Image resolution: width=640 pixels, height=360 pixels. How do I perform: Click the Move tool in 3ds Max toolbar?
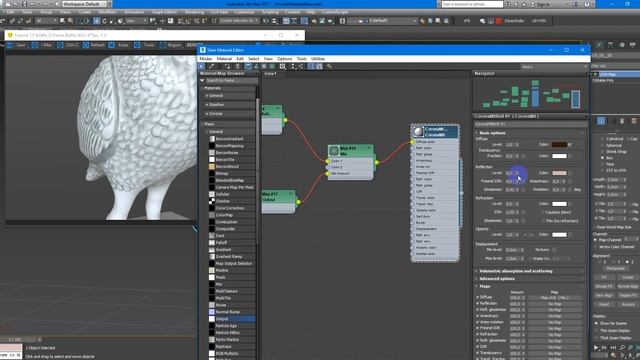(97, 20)
